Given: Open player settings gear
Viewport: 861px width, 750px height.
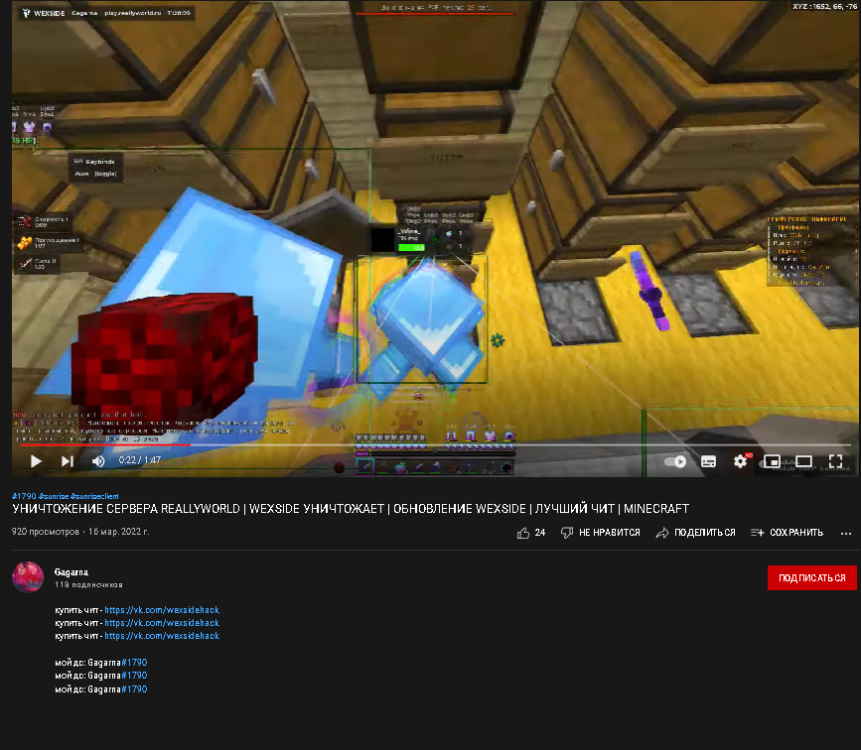Looking at the screenshot, I should click(740, 461).
